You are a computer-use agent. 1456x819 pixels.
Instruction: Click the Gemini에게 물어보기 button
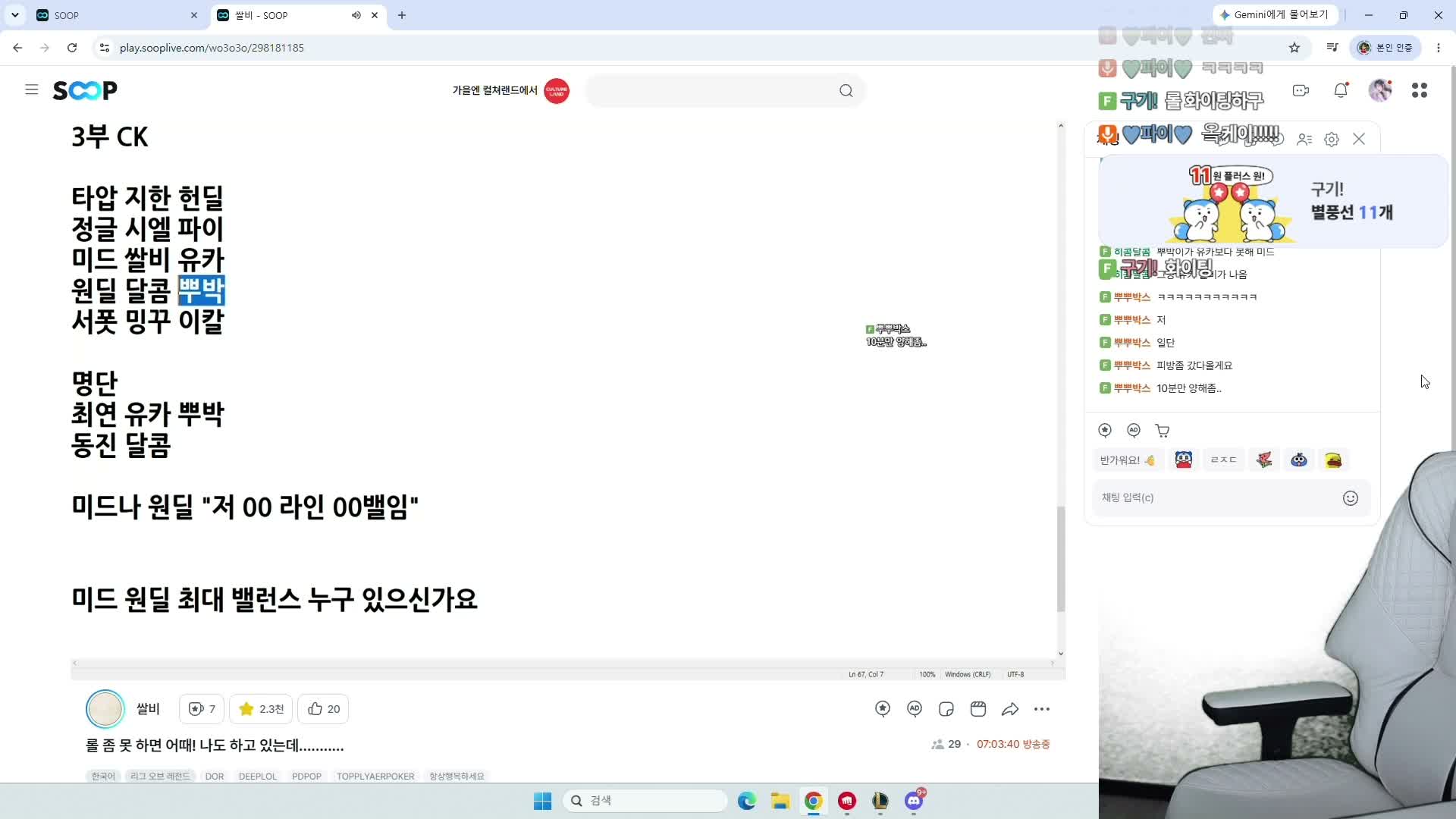click(1275, 15)
